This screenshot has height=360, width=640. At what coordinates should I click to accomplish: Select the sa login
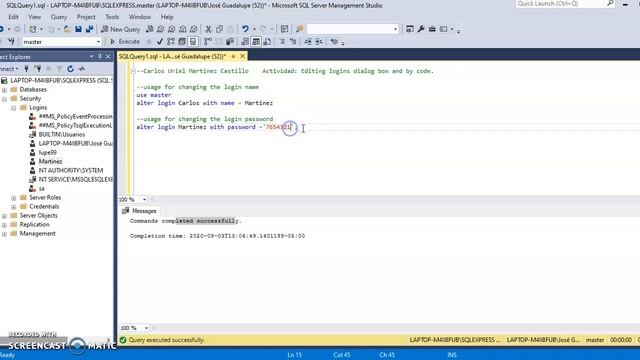pyautogui.click(x=41, y=189)
